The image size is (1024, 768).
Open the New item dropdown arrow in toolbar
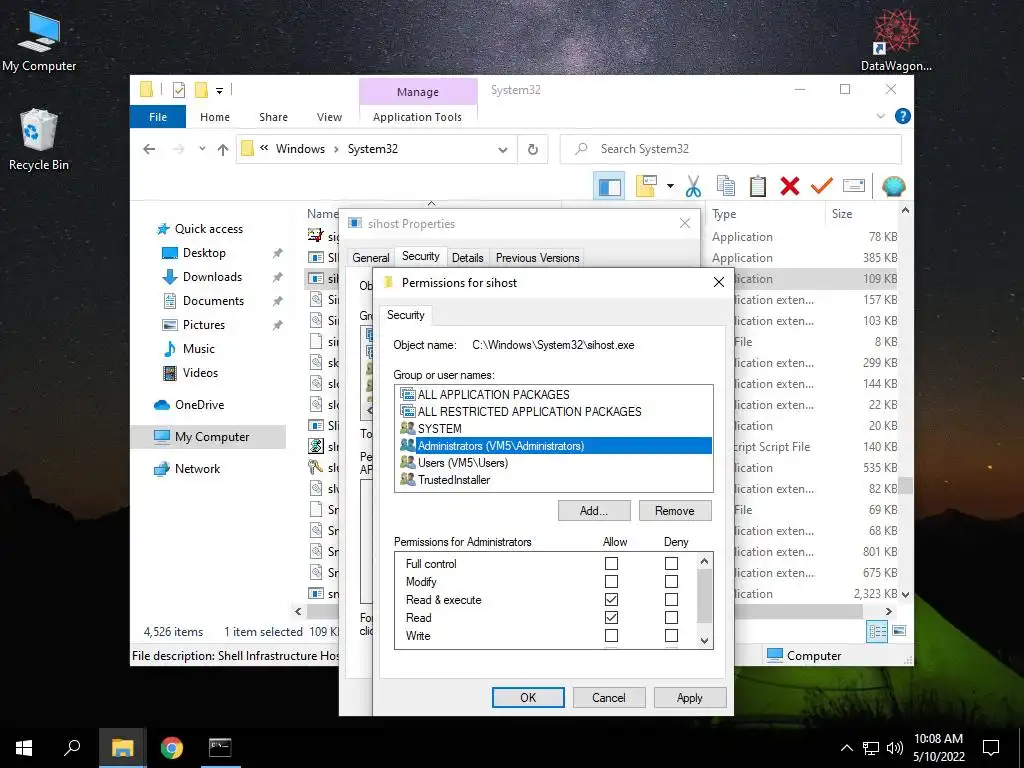(x=670, y=186)
